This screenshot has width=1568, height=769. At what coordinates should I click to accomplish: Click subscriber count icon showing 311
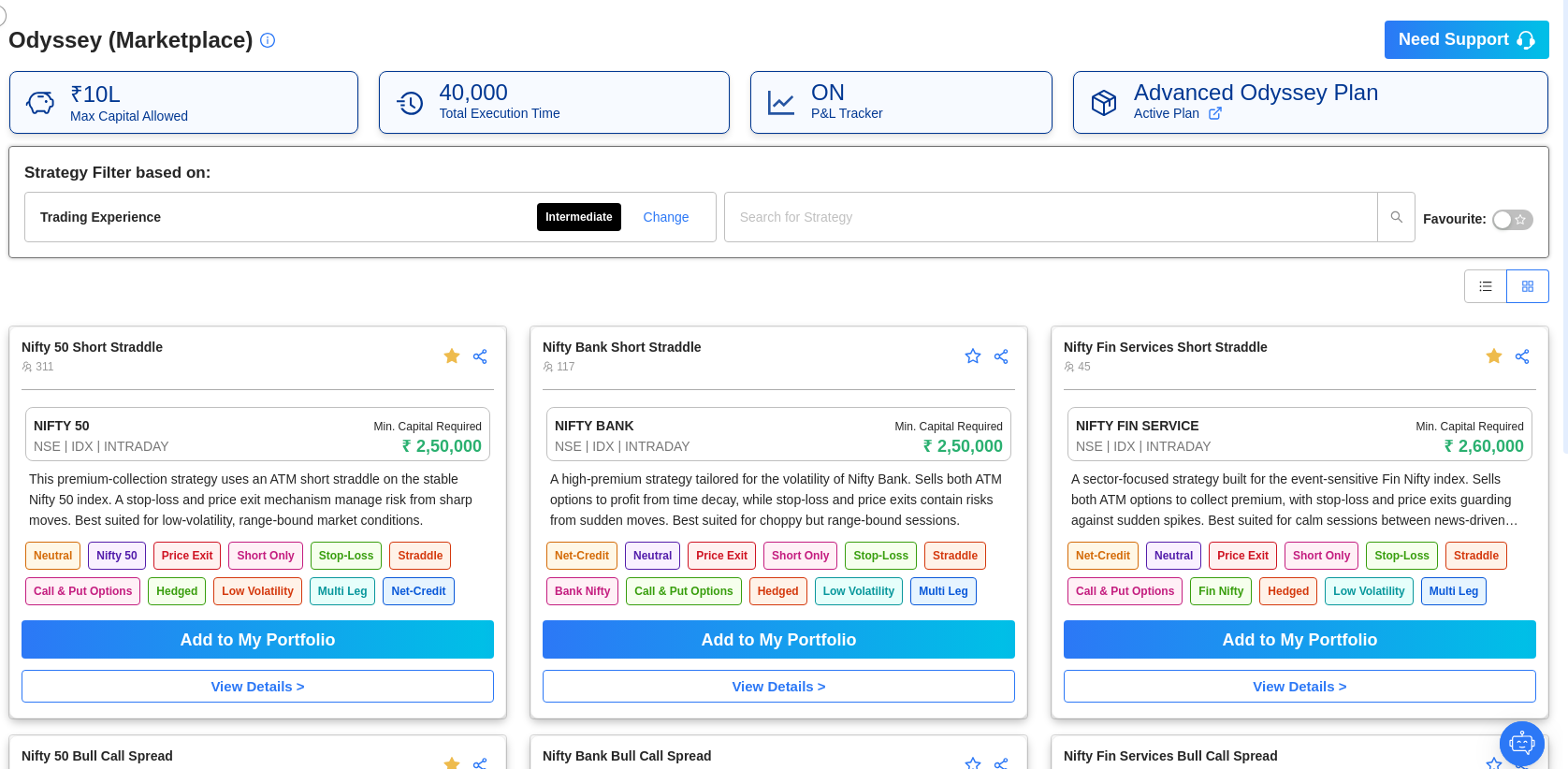pos(27,367)
